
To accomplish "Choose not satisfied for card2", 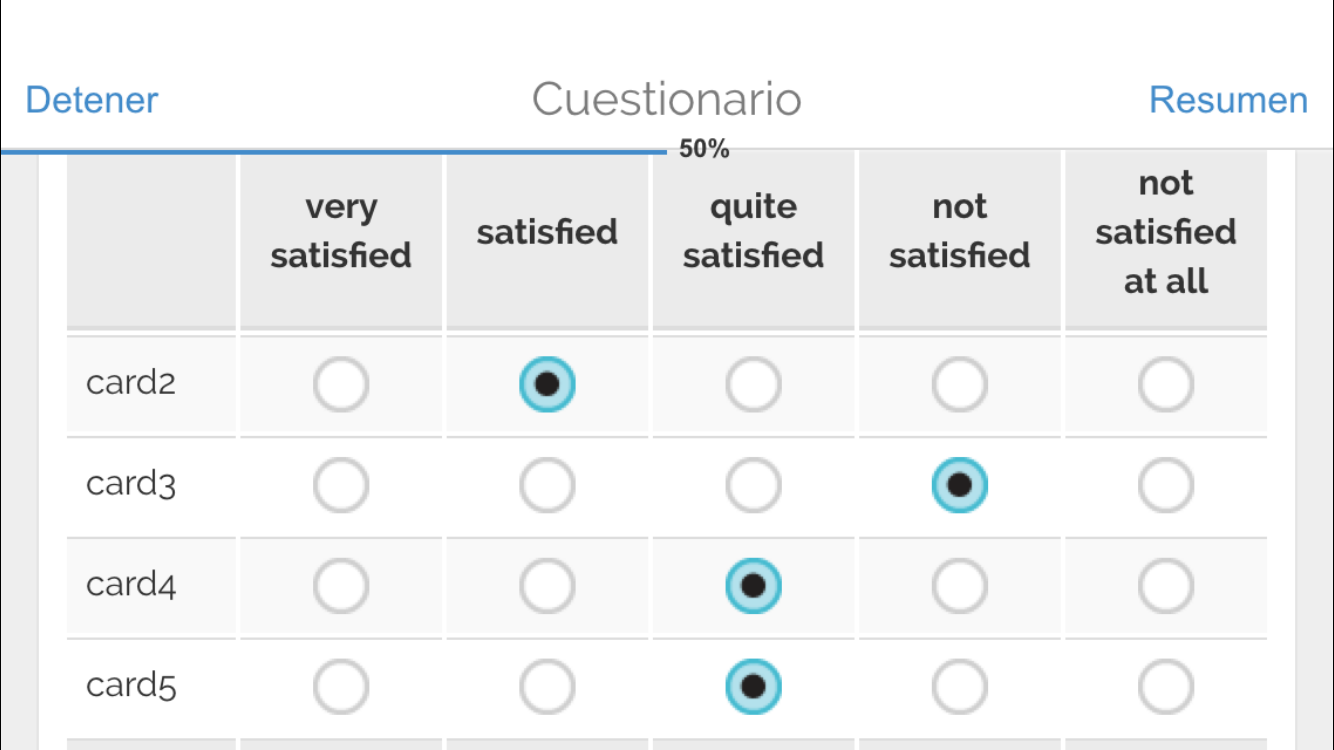I will tap(959, 385).
